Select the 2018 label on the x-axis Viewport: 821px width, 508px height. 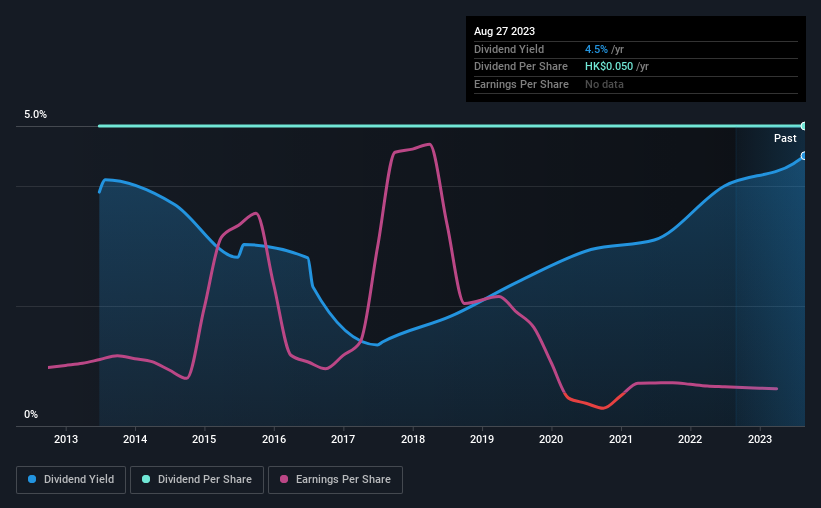click(x=413, y=439)
